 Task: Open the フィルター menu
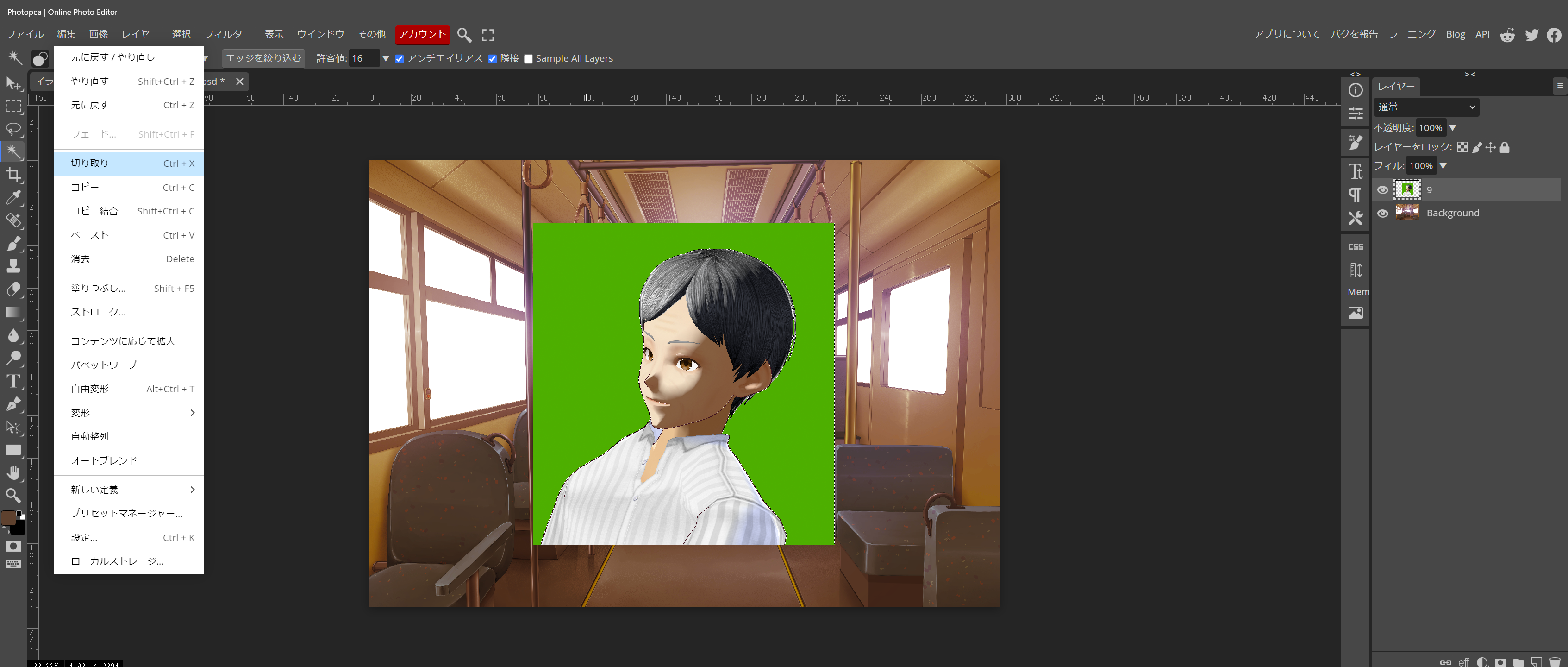point(227,34)
